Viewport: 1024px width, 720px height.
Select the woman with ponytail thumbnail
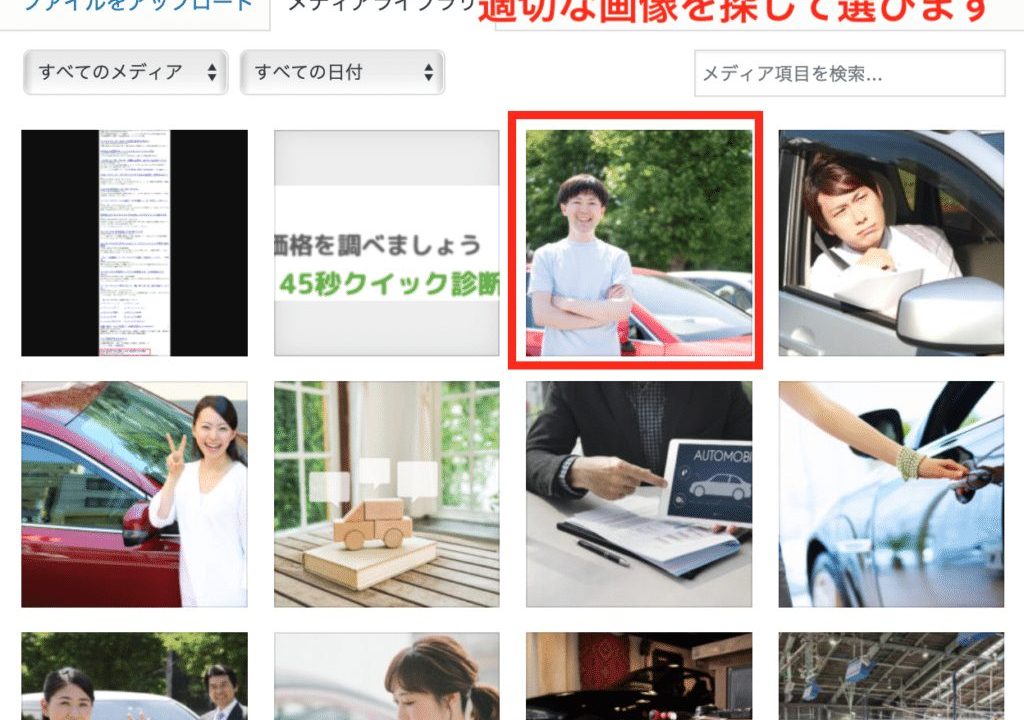click(x=386, y=680)
